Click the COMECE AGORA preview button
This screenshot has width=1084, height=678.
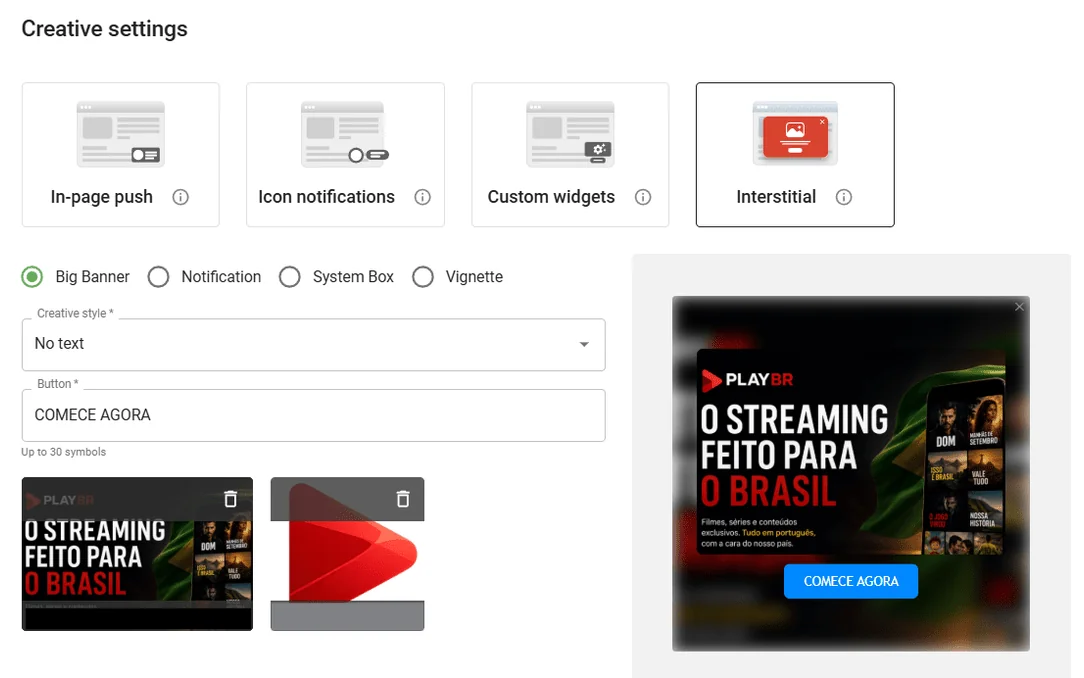pyautogui.click(x=850, y=581)
